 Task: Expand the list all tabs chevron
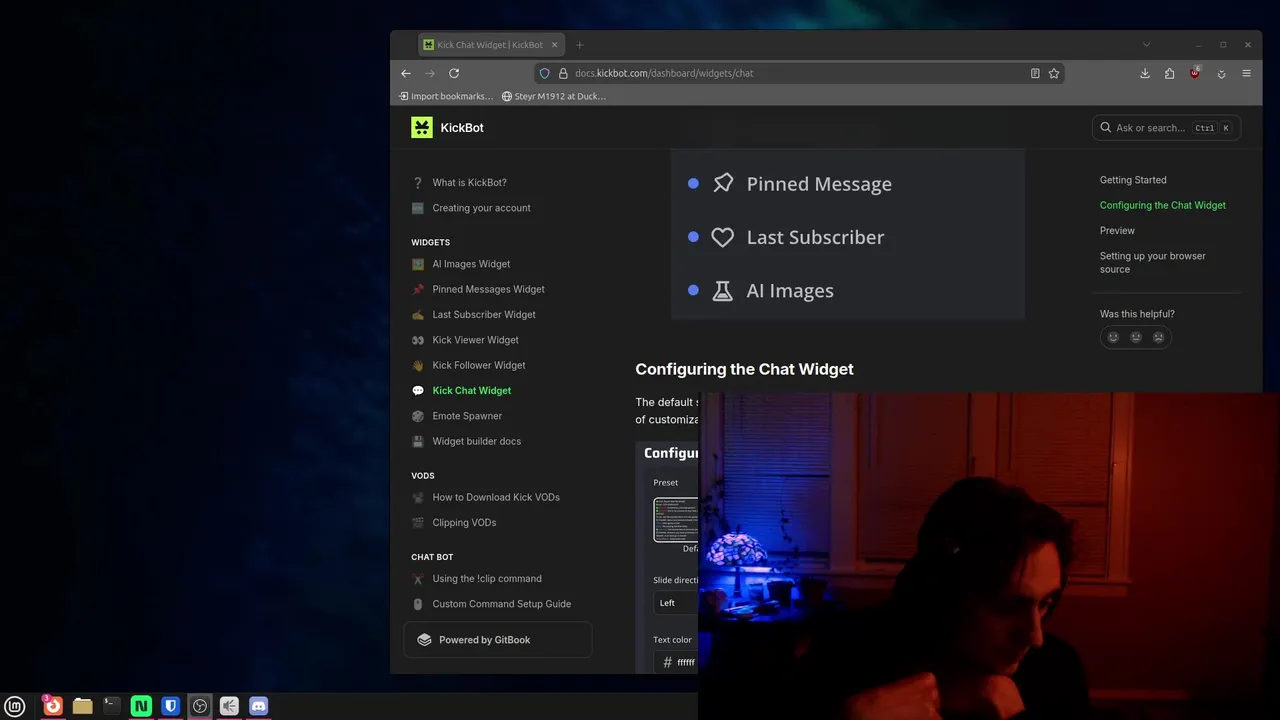pos(1147,45)
